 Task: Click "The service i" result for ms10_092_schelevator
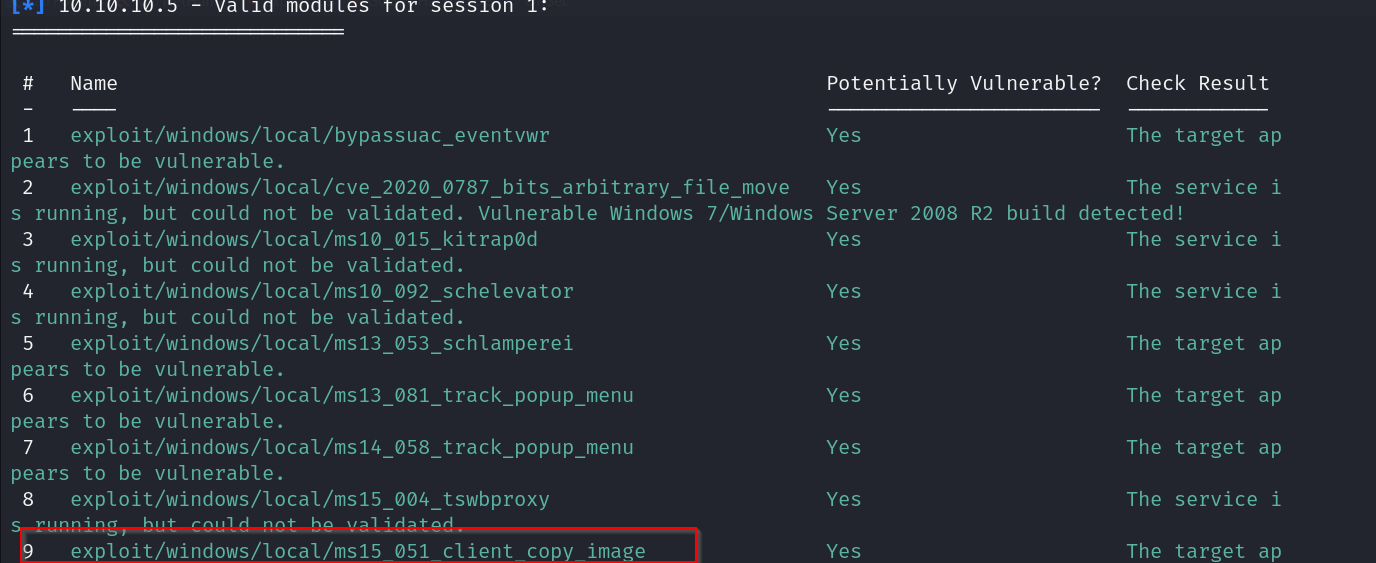[x=1203, y=291]
